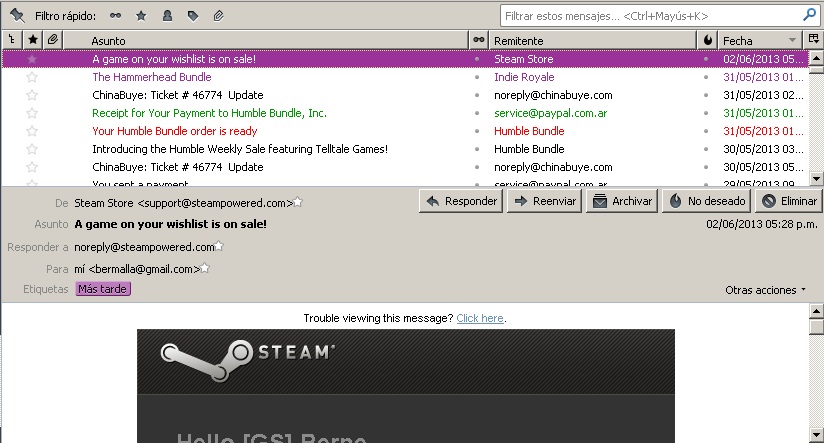Screen dimensions: 824x443
Task: Filter messages from contacts icon
Action: click(x=167, y=16)
